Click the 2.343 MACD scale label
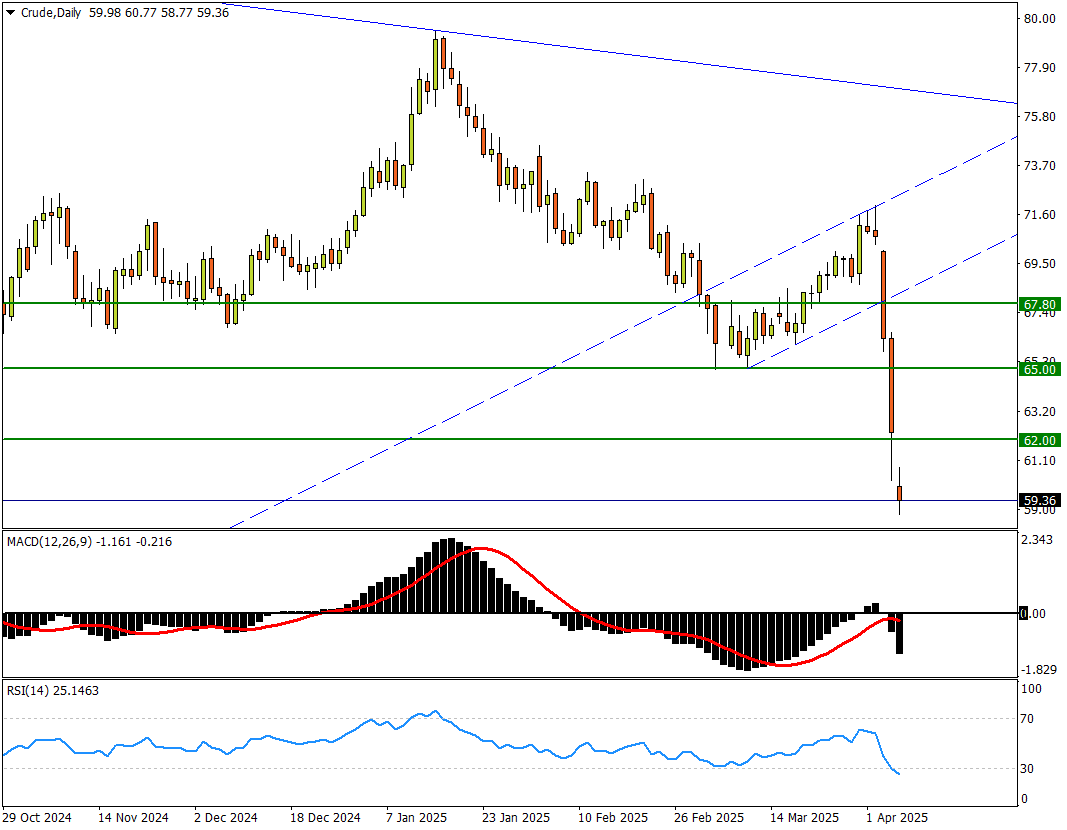Image resolution: width=1067 pixels, height=830 pixels. (x=1039, y=541)
